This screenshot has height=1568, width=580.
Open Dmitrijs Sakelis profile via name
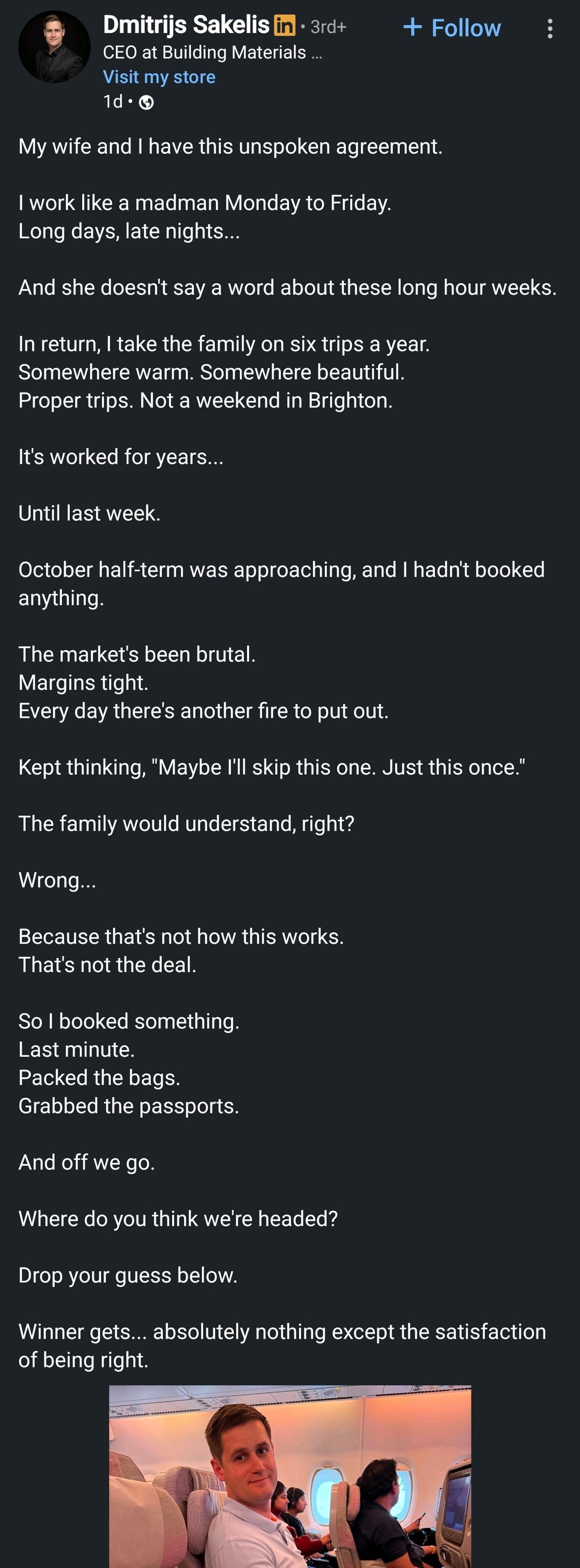(x=186, y=26)
